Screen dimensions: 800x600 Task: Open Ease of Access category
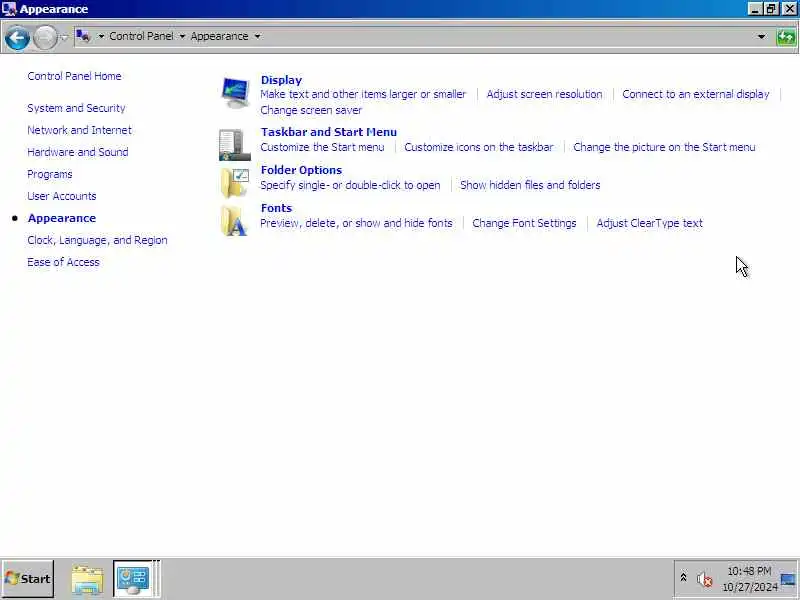pyautogui.click(x=63, y=262)
